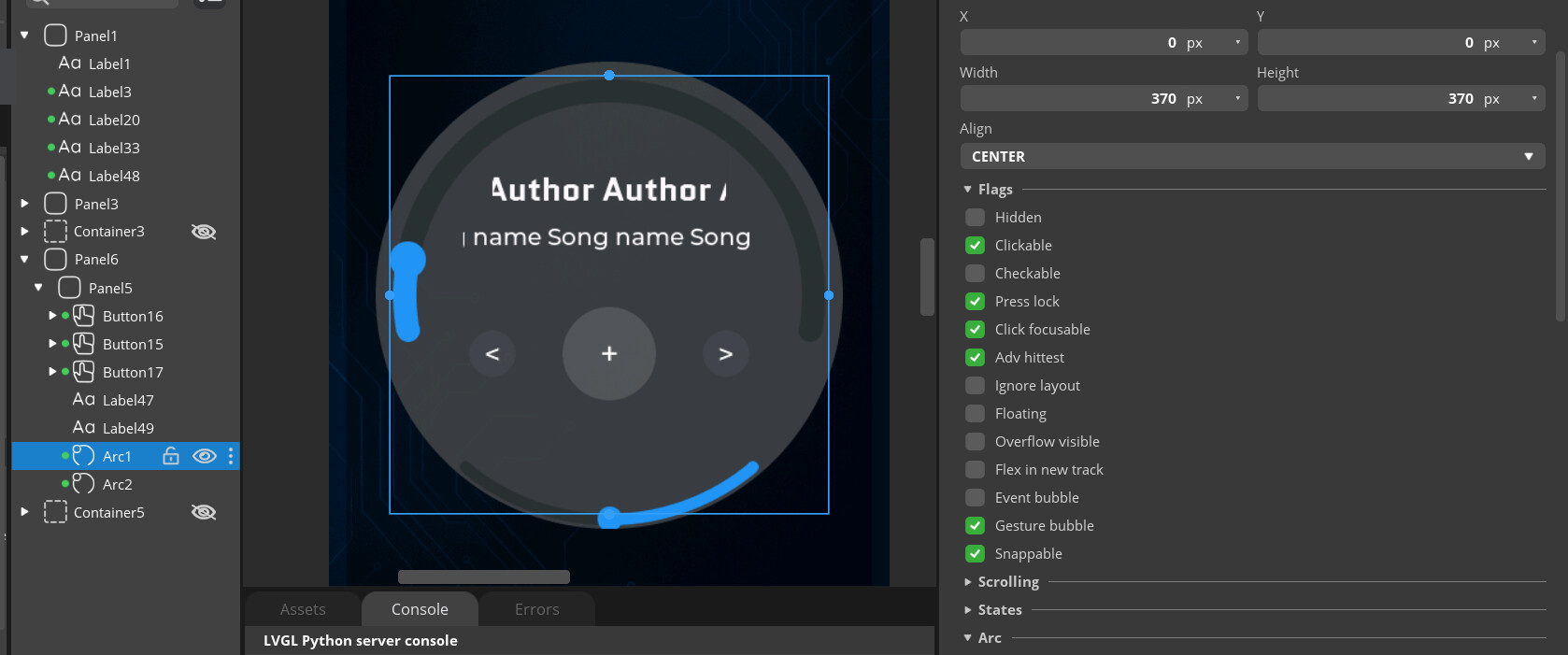Open the Align CENTER dropdown
This screenshot has width=1568, height=655.
(1251, 156)
